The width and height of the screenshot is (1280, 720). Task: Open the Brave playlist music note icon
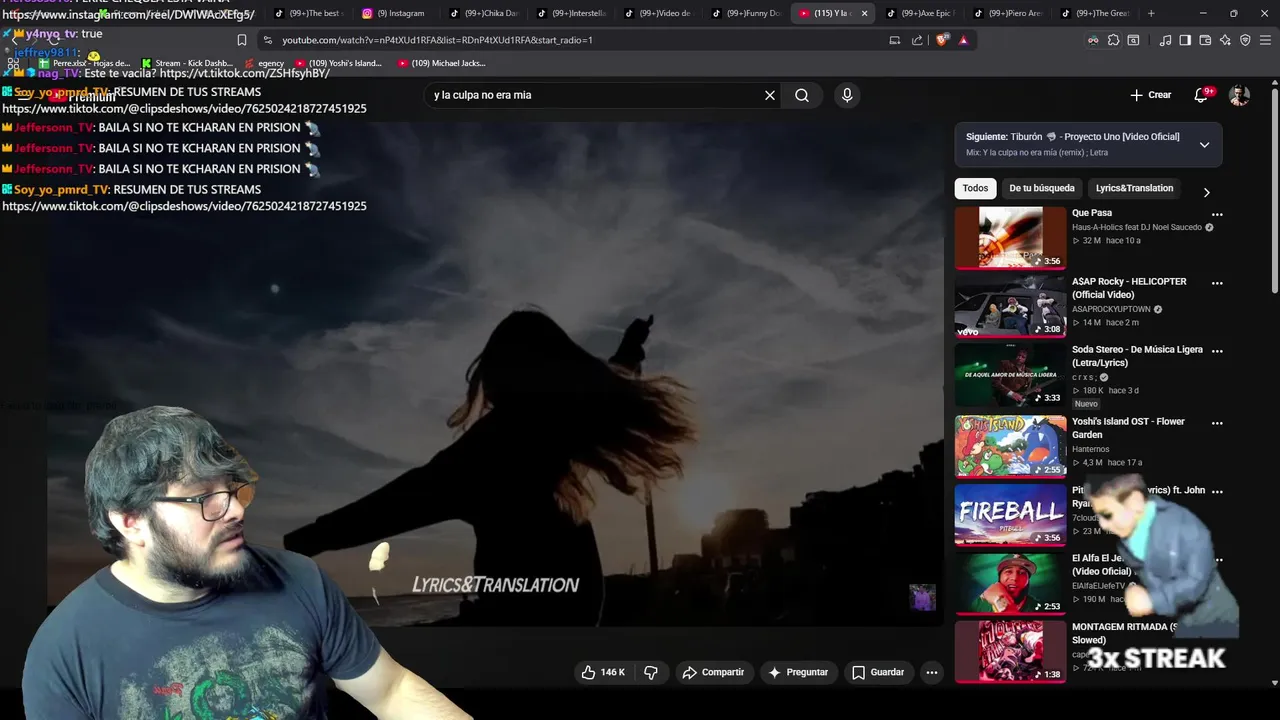pyautogui.click(x=1165, y=40)
